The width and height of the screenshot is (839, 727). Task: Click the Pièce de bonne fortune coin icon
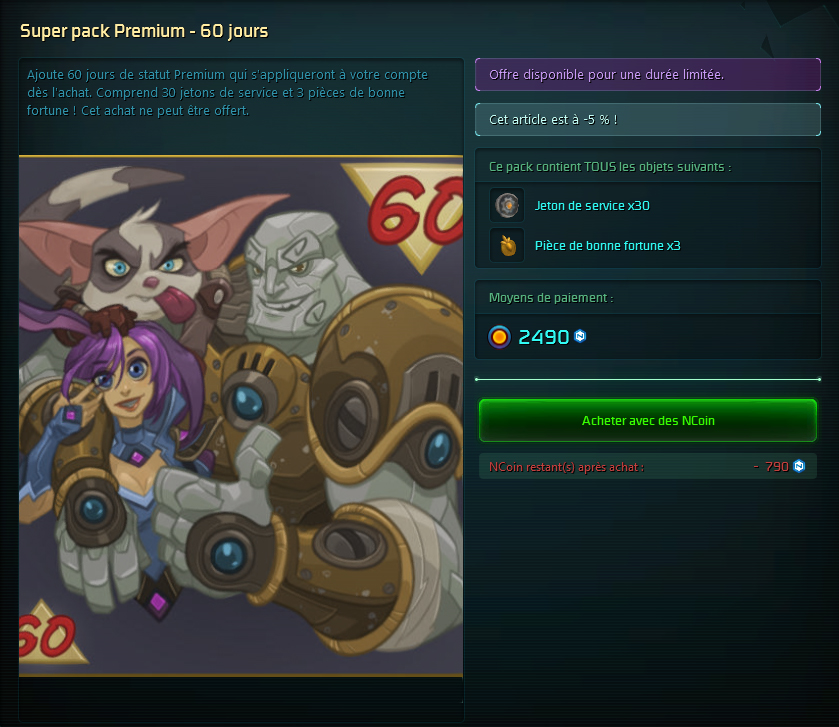point(507,246)
